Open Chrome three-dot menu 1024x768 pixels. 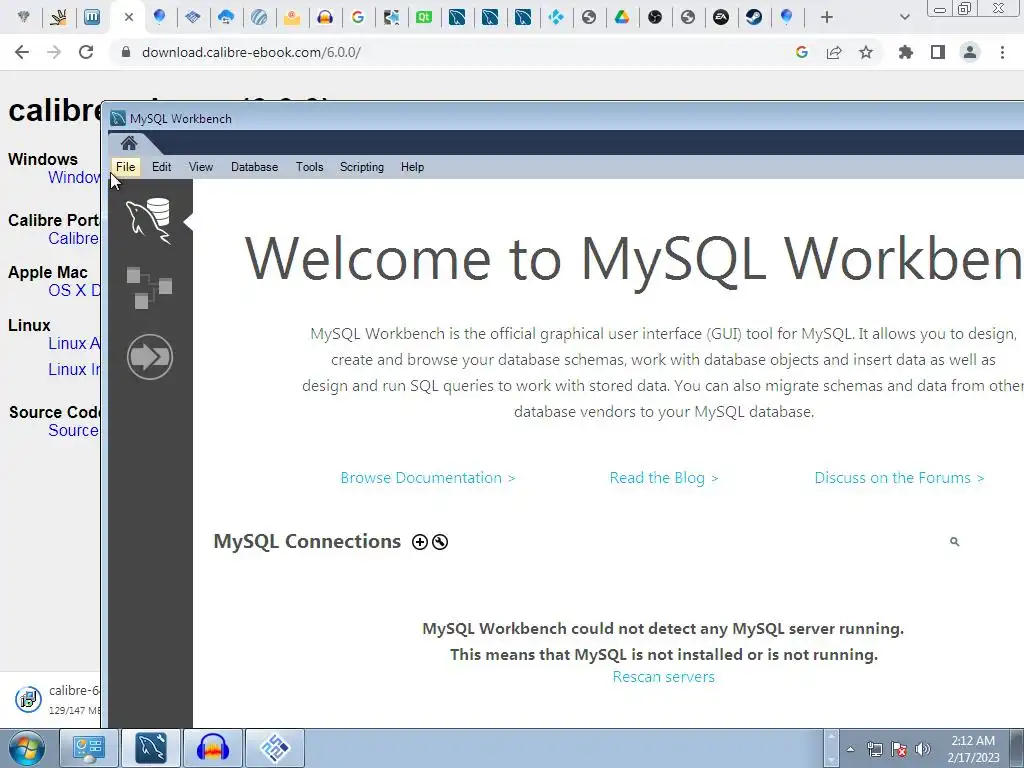click(x=1002, y=52)
